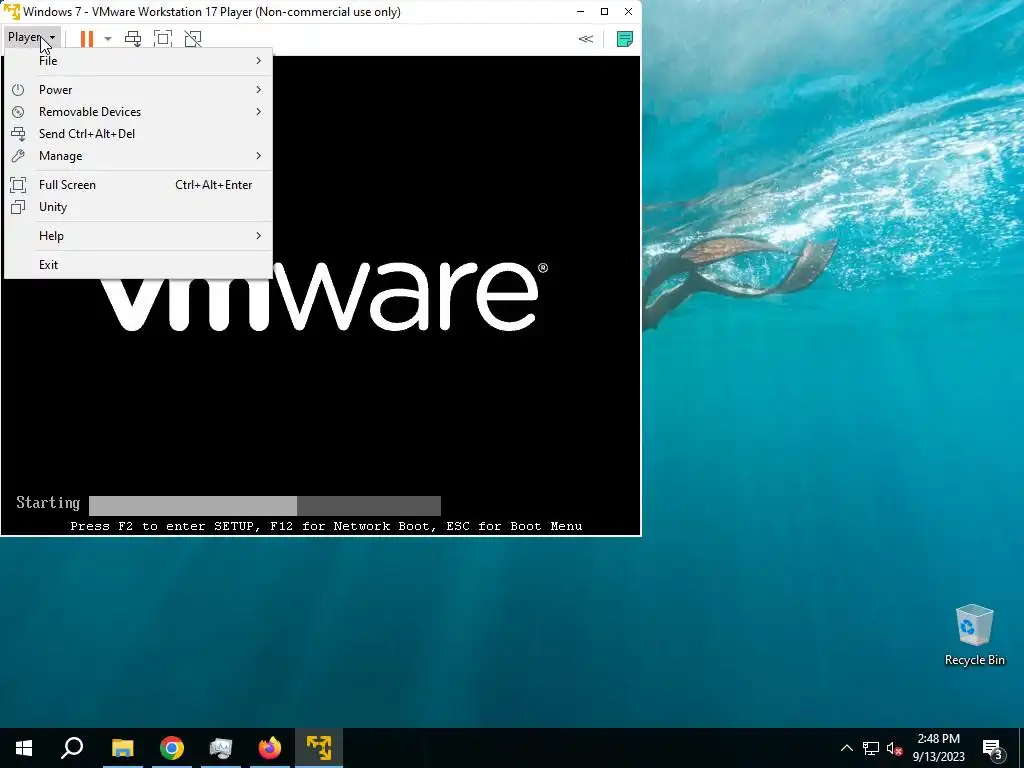Viewport: 1024px width, 768px height.
Task: Open the Windows Start menu
Action: click(x=24, y=748)
